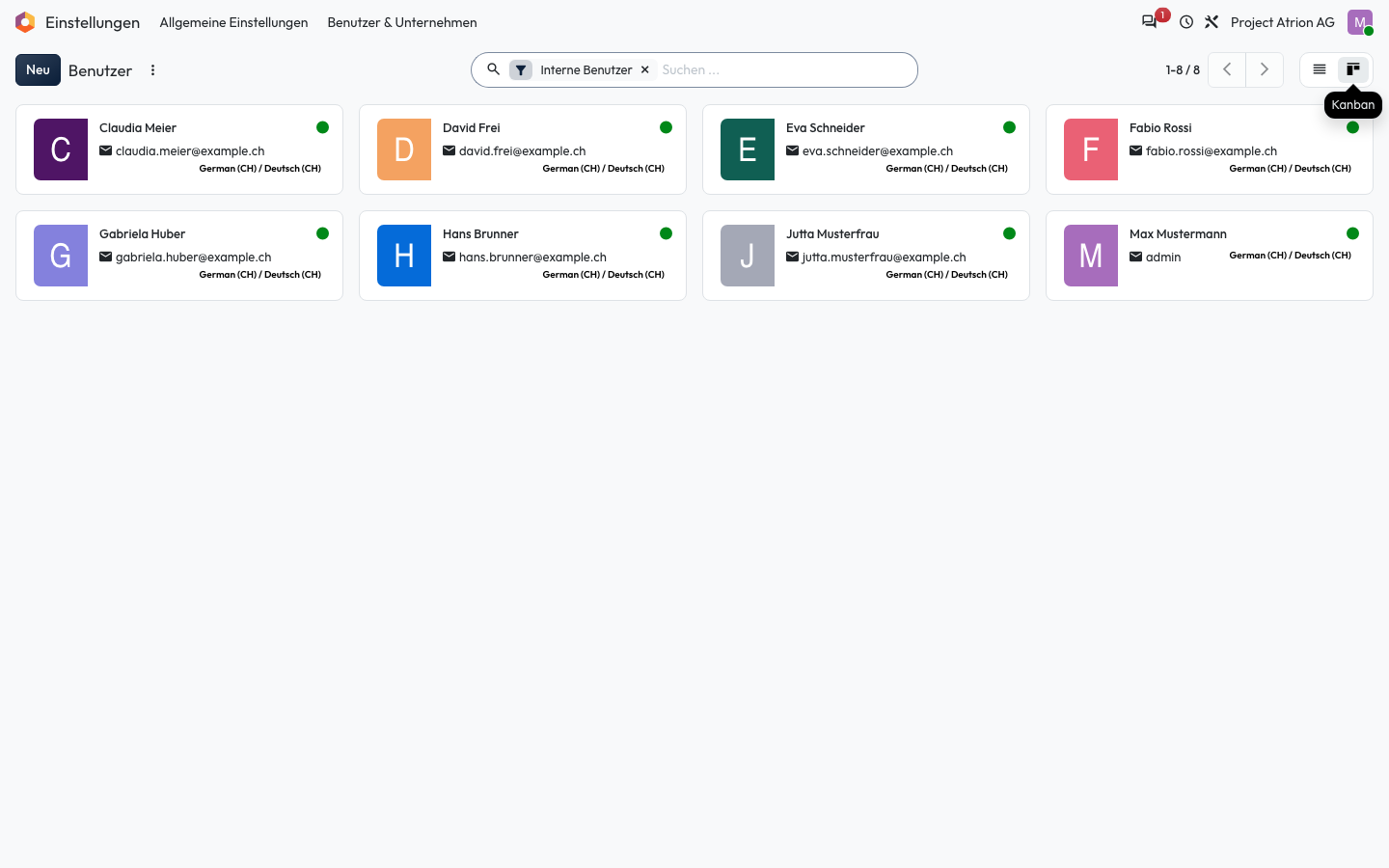Open Claudia Meier's avatar thumbnail
1389x868 pixels.
pyautogui.click(x=61, y=149)
